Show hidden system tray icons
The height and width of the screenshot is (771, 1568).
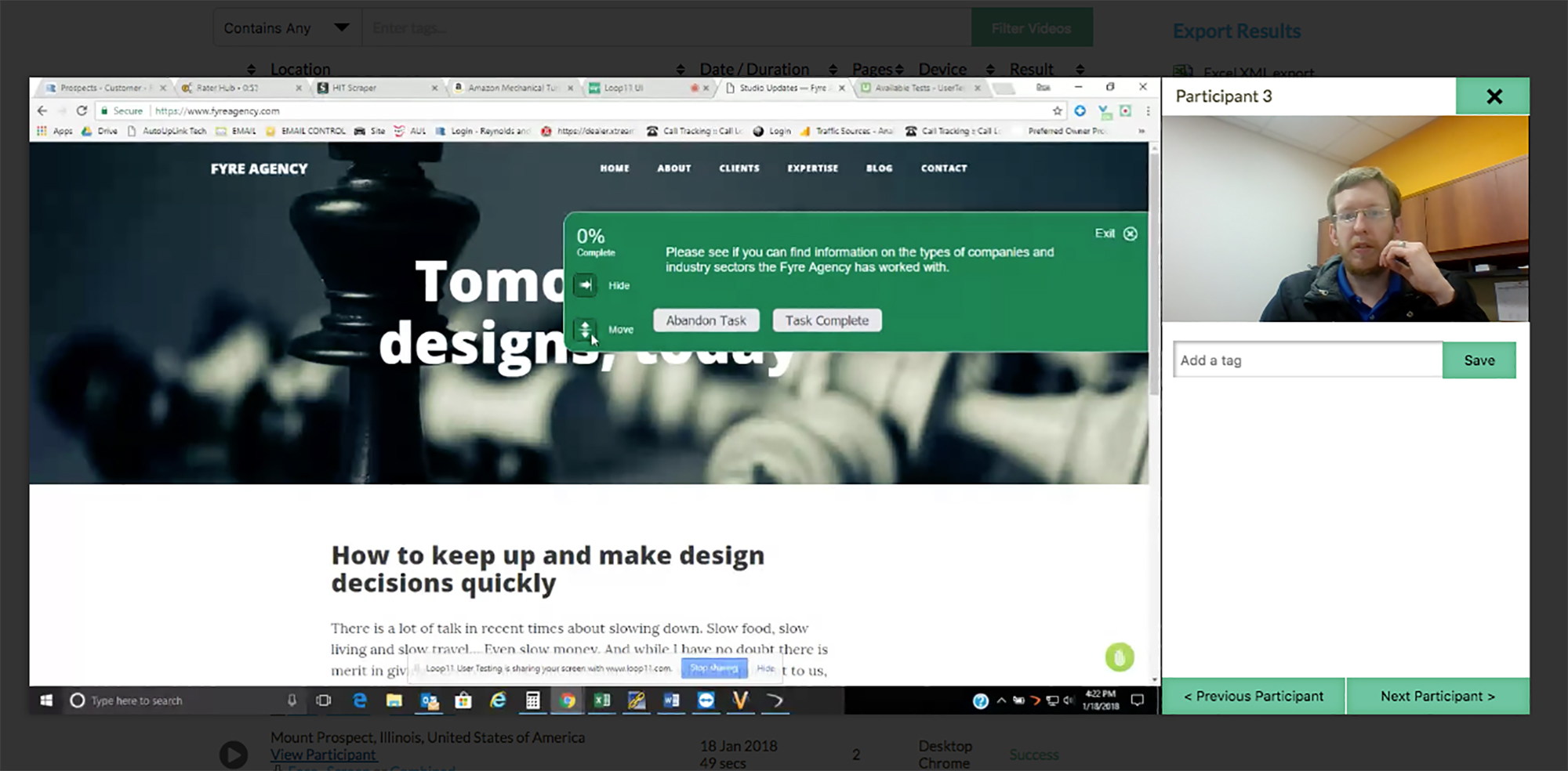1001,700
